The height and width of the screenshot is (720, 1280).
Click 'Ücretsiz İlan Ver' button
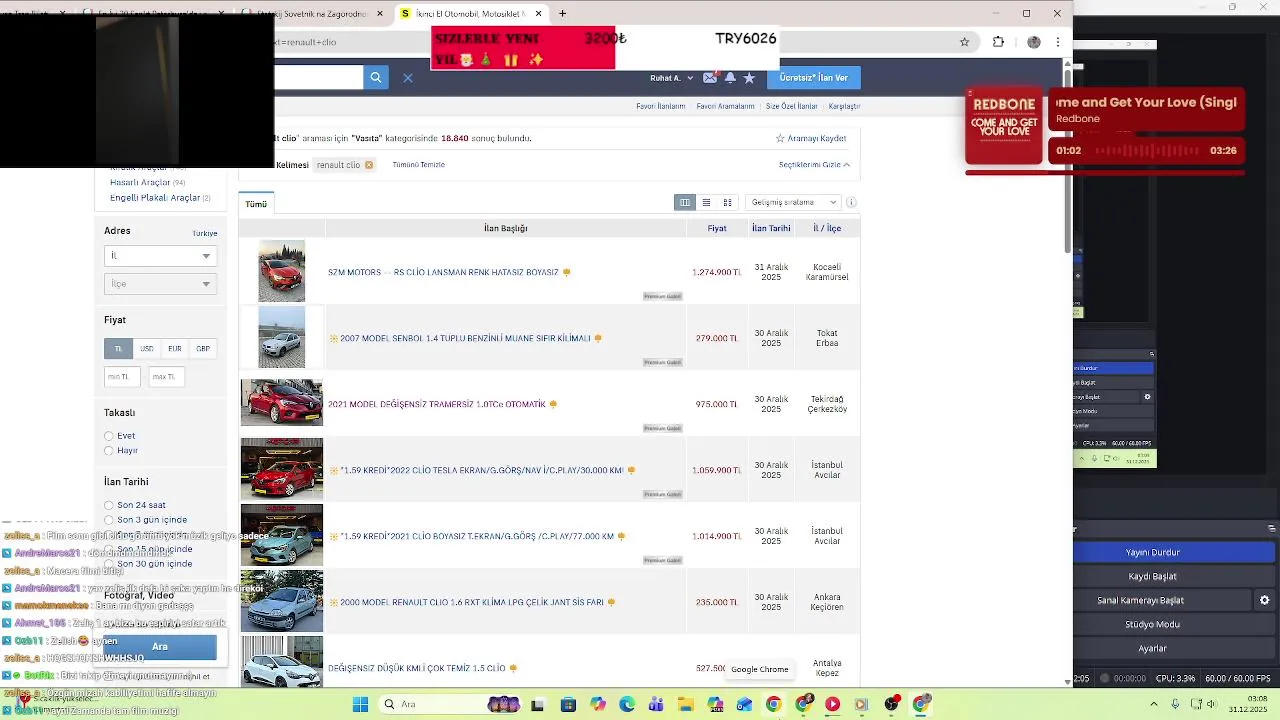[813, 78]
